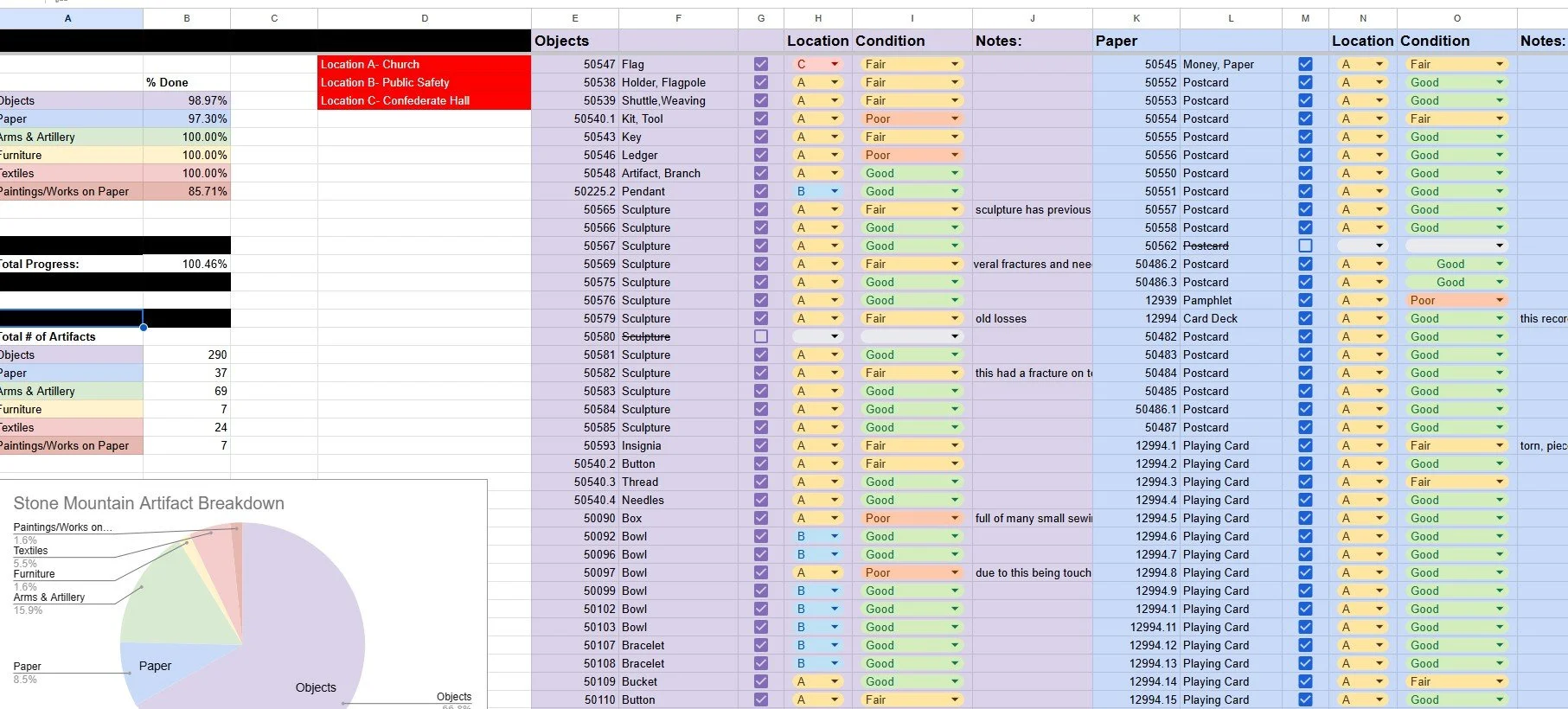The image size is (1568, 709).
Task: Open empty condition dropdown for 50562 Postcard
Action: [1456, 246]
